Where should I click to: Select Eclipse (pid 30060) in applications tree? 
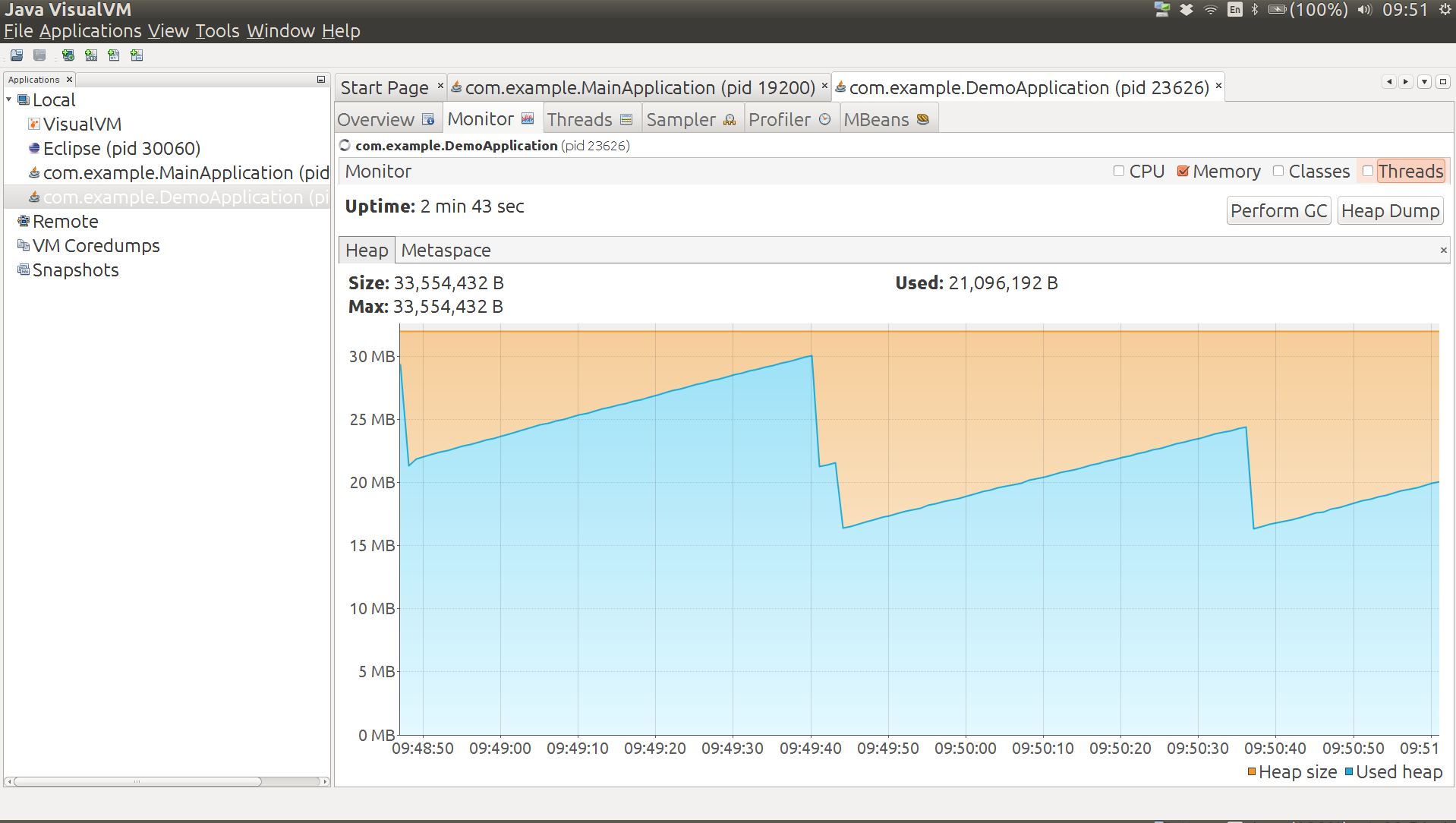(121, 149)
